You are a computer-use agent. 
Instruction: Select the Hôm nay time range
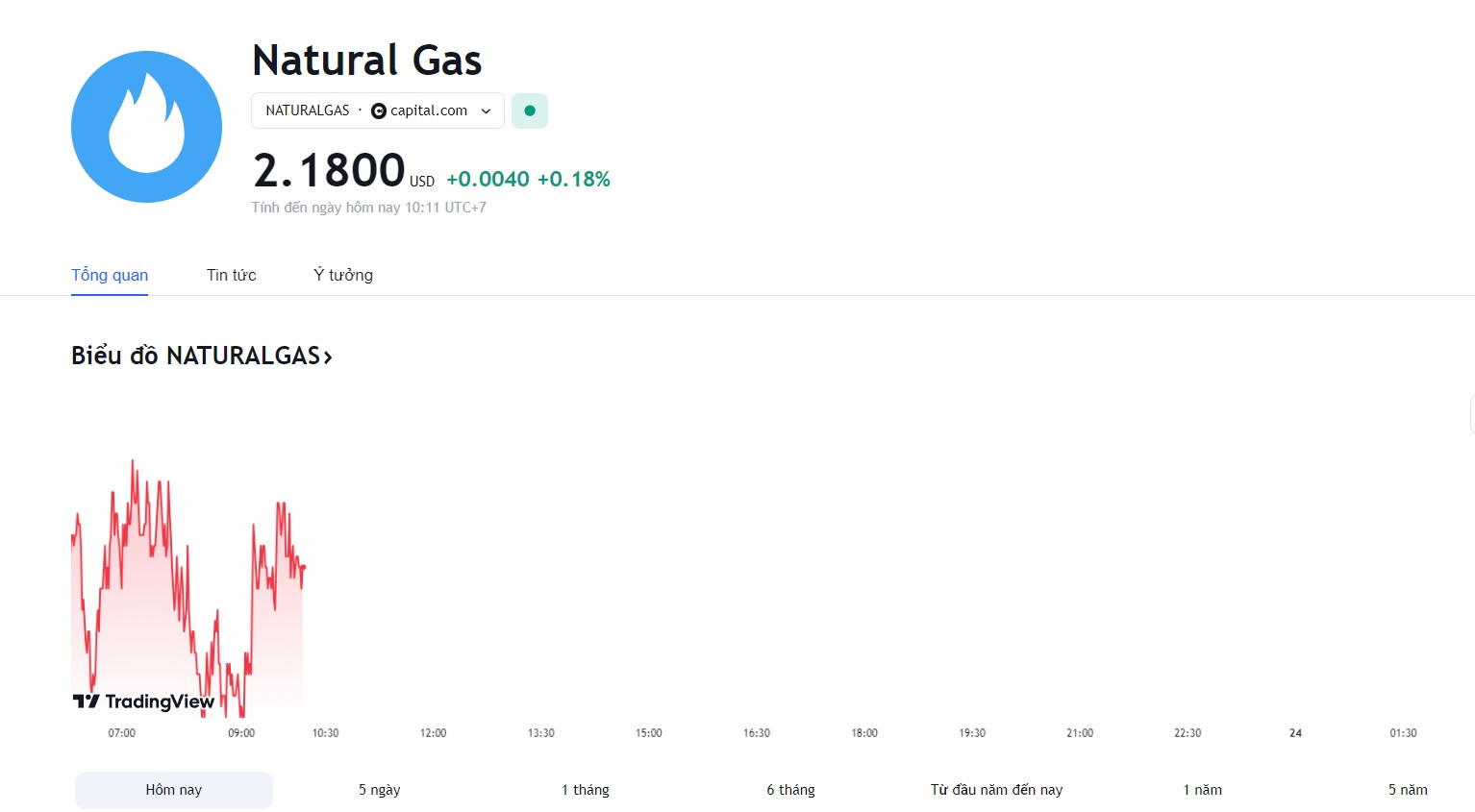pyautogui.click(x=174, y=790)
